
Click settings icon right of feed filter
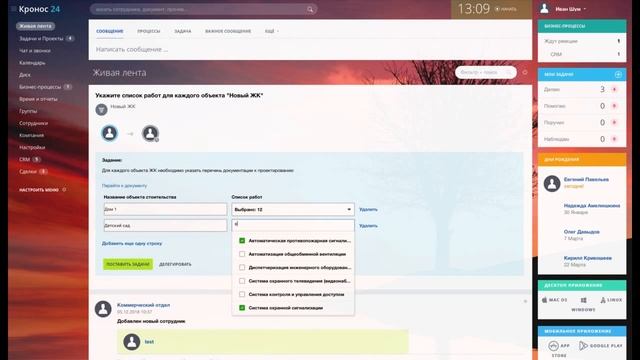(525, 73)
